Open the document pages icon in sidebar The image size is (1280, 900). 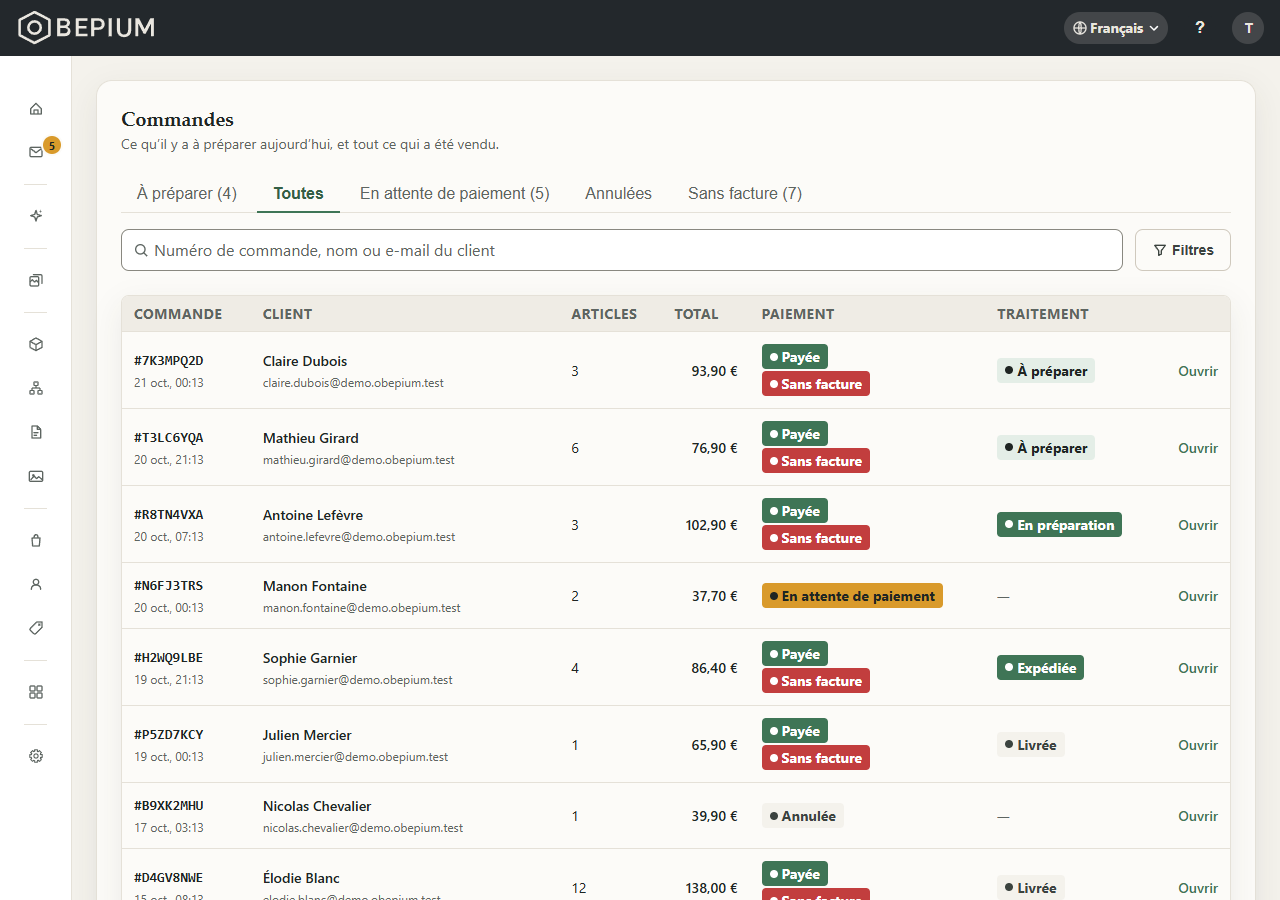(36, 432)
